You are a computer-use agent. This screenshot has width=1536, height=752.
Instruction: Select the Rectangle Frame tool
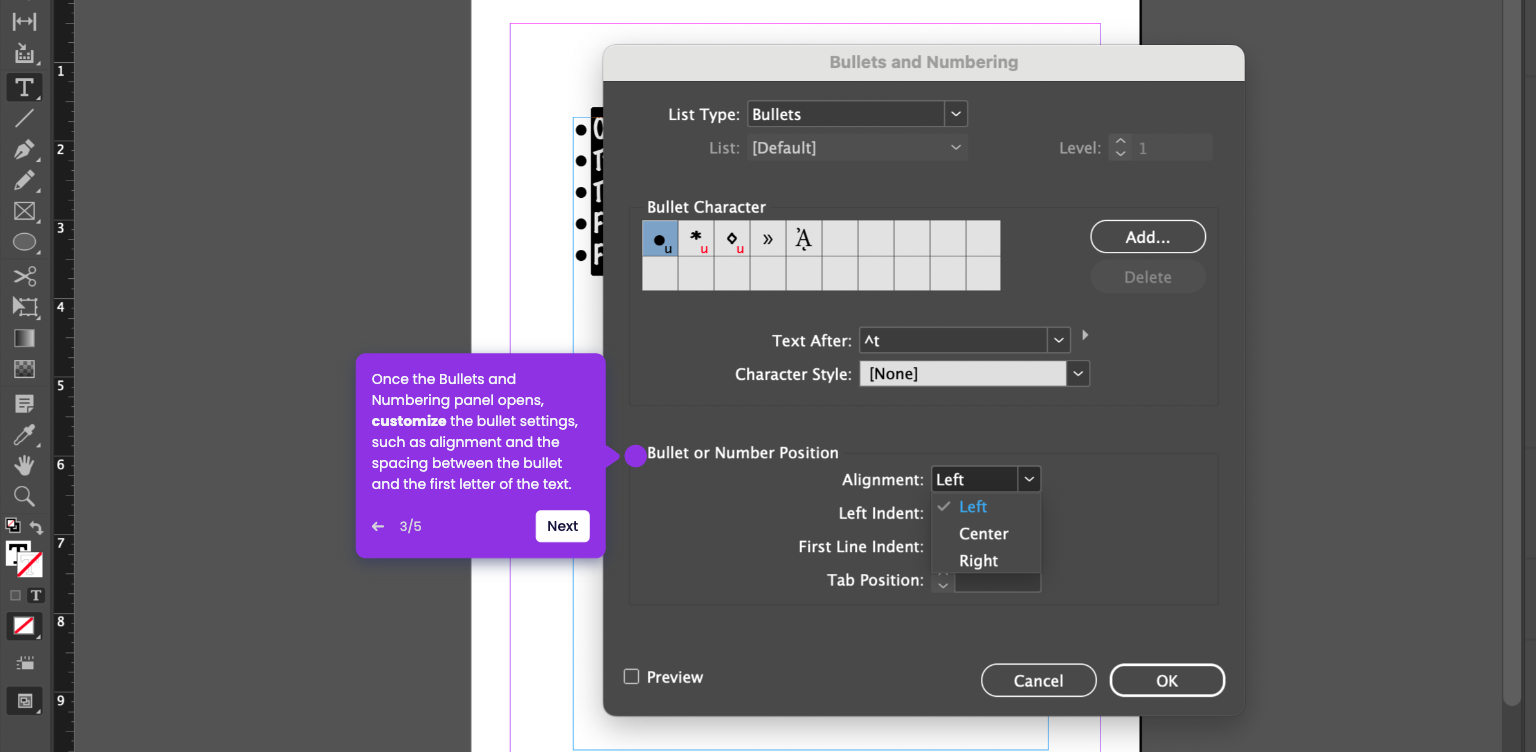[24, 212]
